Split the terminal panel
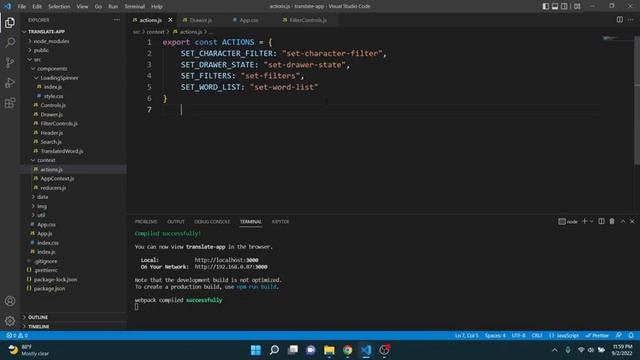The width and height of the screenshot is (640, 360). pos(601,221)
